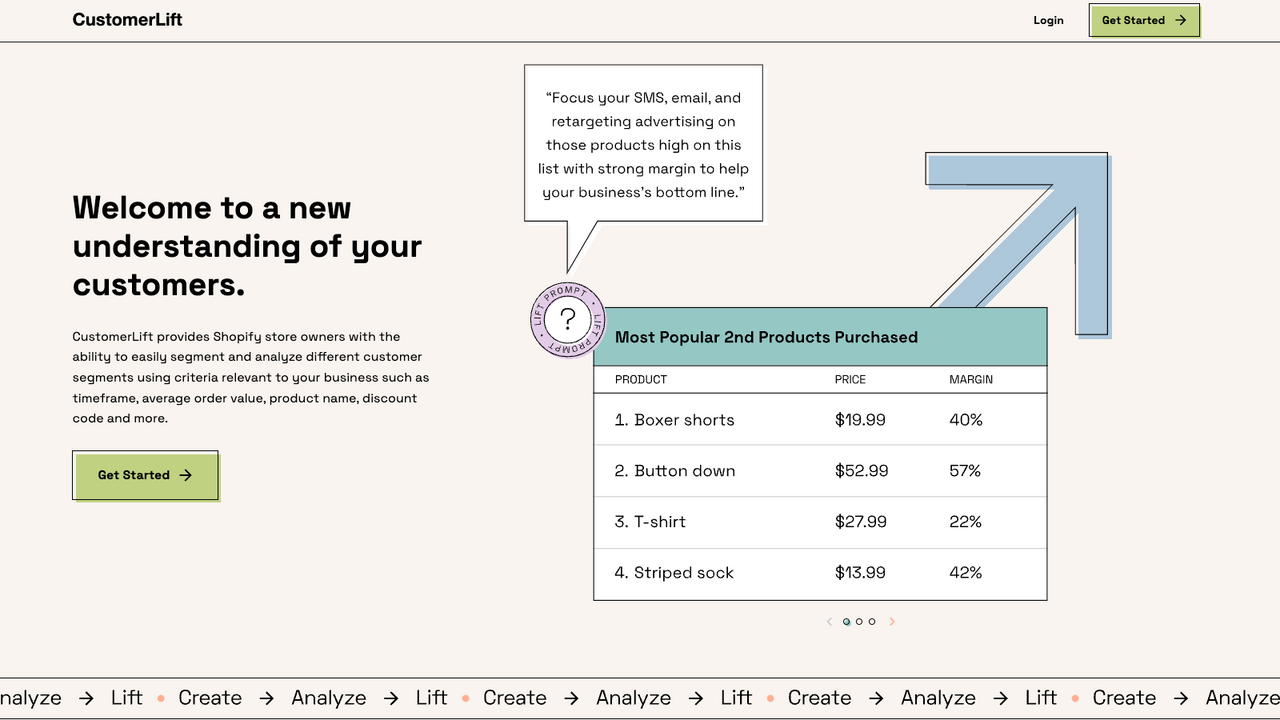Screen dimensions: 1280x720
Task: Select the first carousel dot indicator
Action: tap(846, 622)
